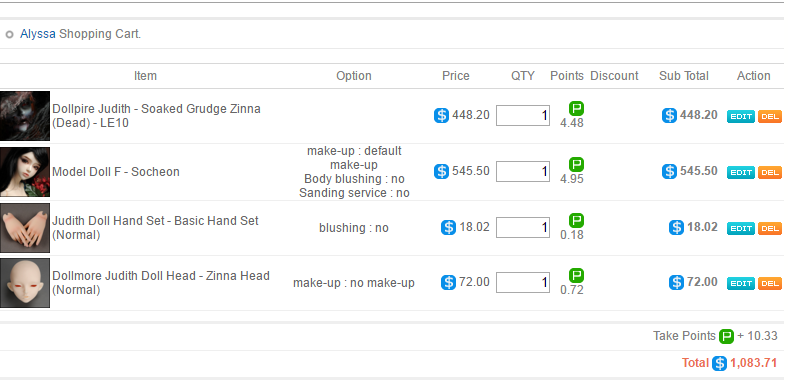Select quantity field for Zinna Head

point(523,282)
